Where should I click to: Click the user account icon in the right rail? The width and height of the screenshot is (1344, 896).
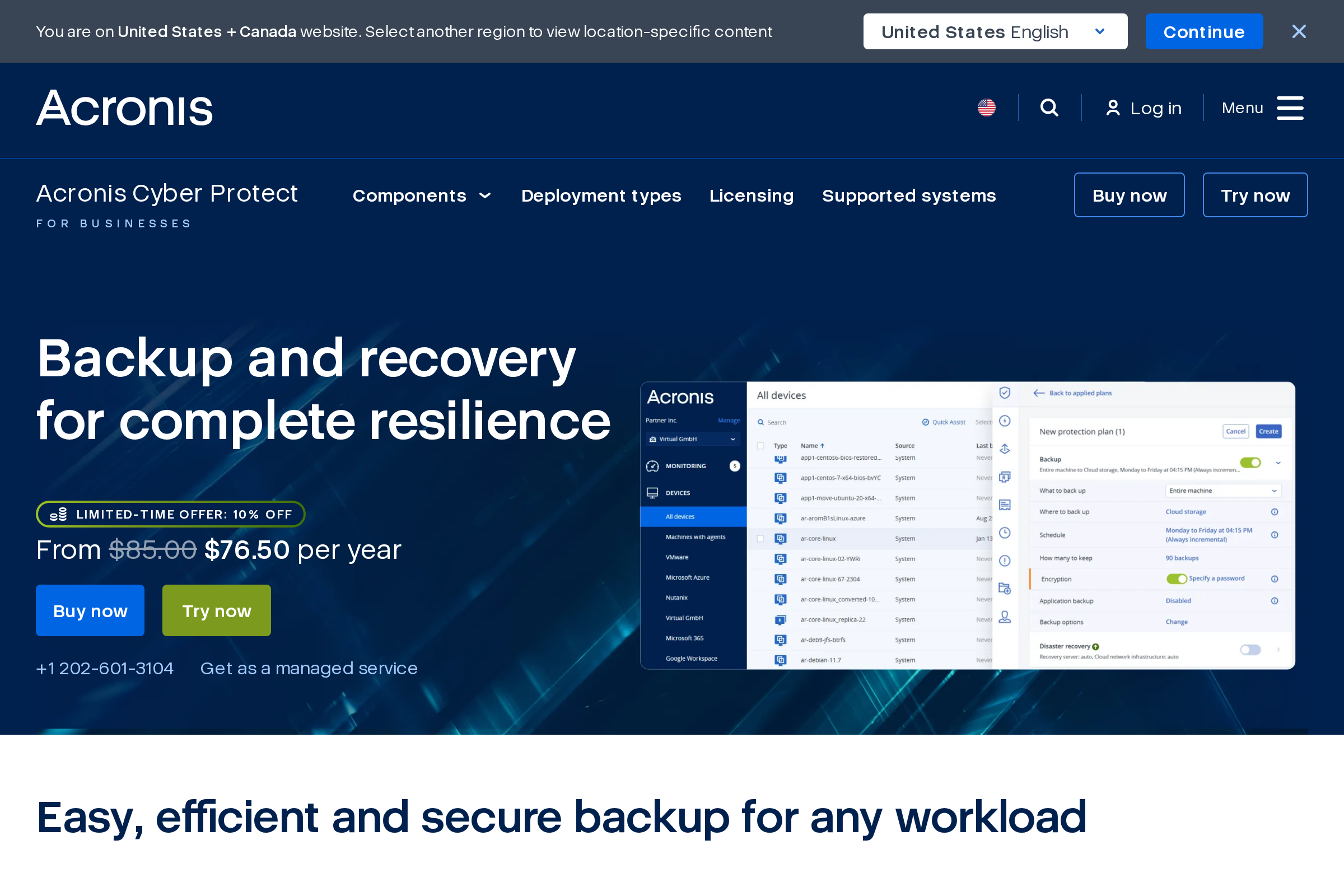tap(1005, 617)
